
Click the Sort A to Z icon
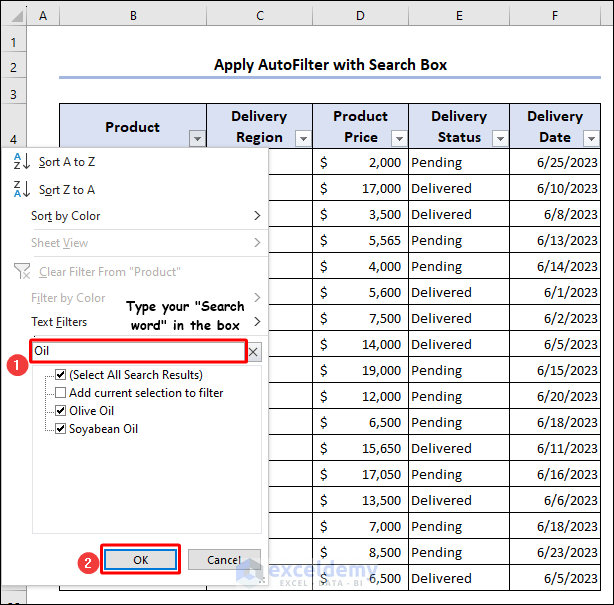tap(22, 162)
